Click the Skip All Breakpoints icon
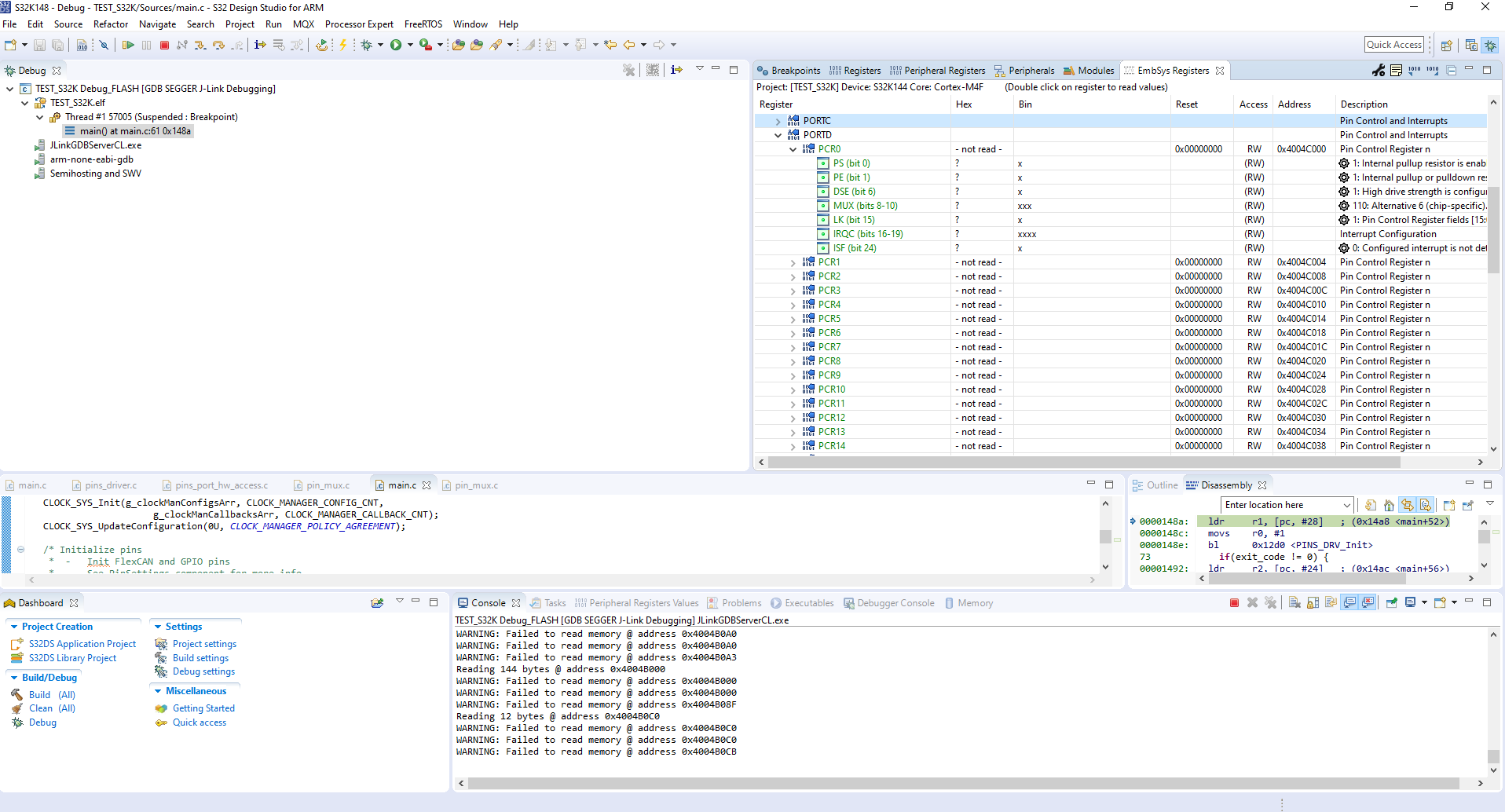The image size is (1505, 812). 103,46
